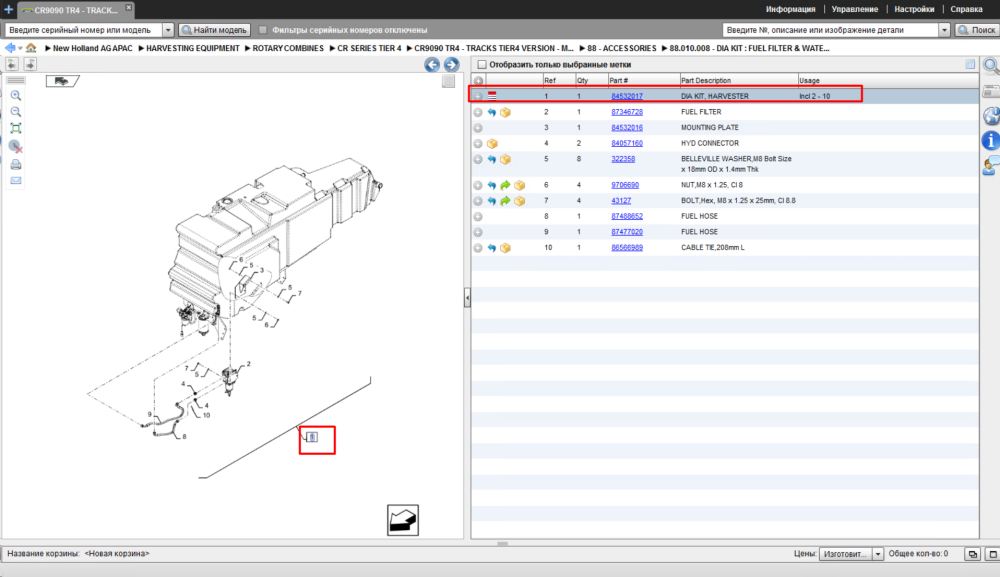Open the serial number or model dropdown arrow
Image resolution: width=1000 pixels, height=577 pixels.
pyautogui.click(x=168, y=30)
